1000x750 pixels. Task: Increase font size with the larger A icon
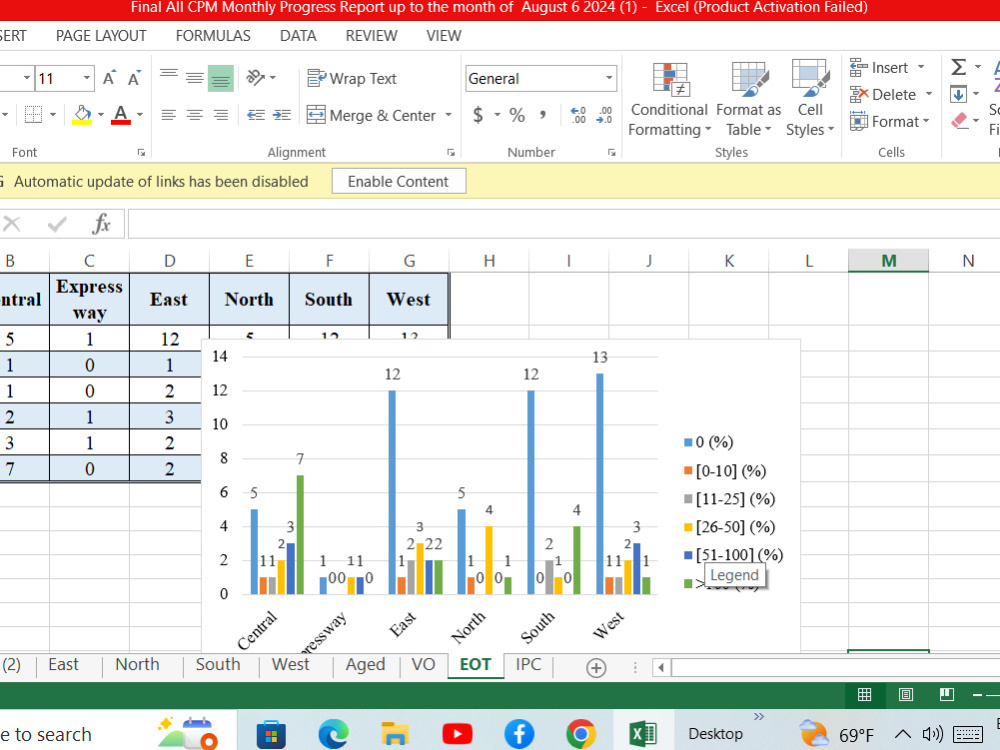click(x=109, y=78)
